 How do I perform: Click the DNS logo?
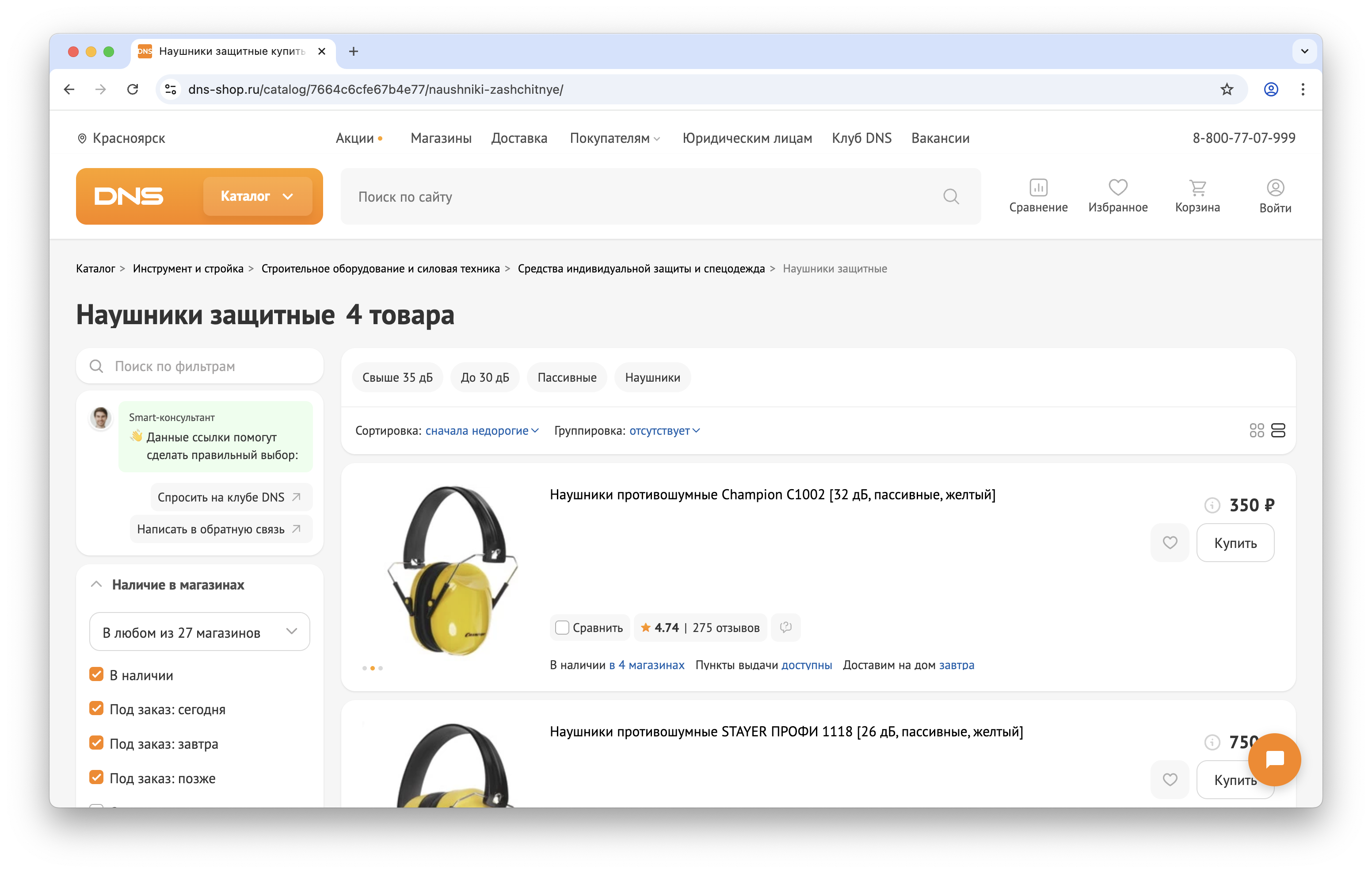pos(129,195)
